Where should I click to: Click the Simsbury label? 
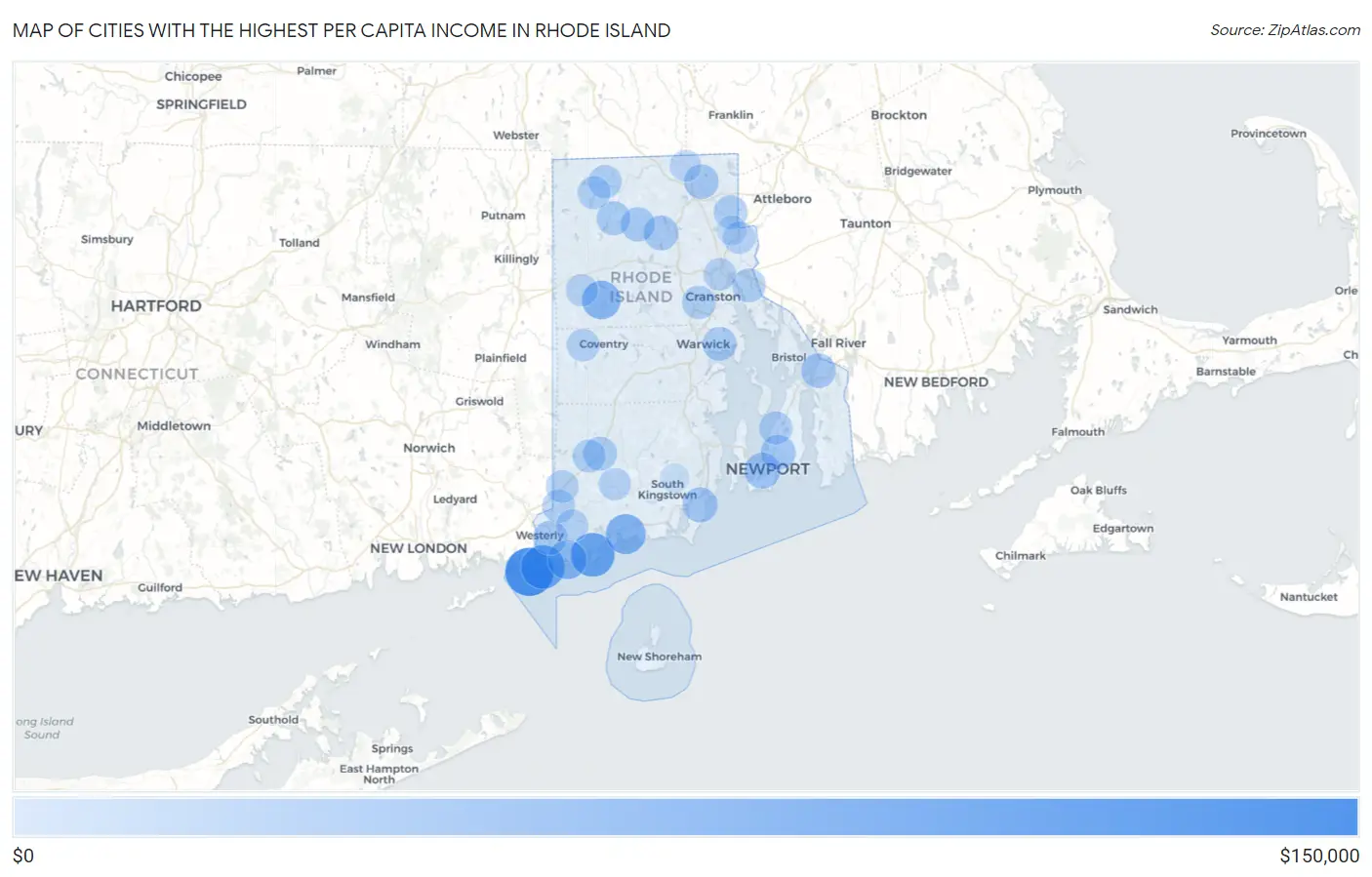(x=106, y=240)
